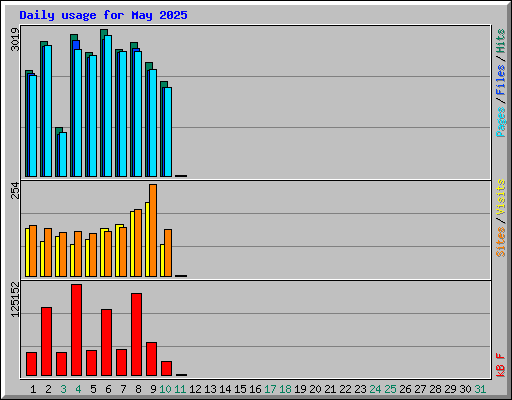512x400 pixels.
Task: Click day 16 on the date axis
Action: tap(255, 389)
